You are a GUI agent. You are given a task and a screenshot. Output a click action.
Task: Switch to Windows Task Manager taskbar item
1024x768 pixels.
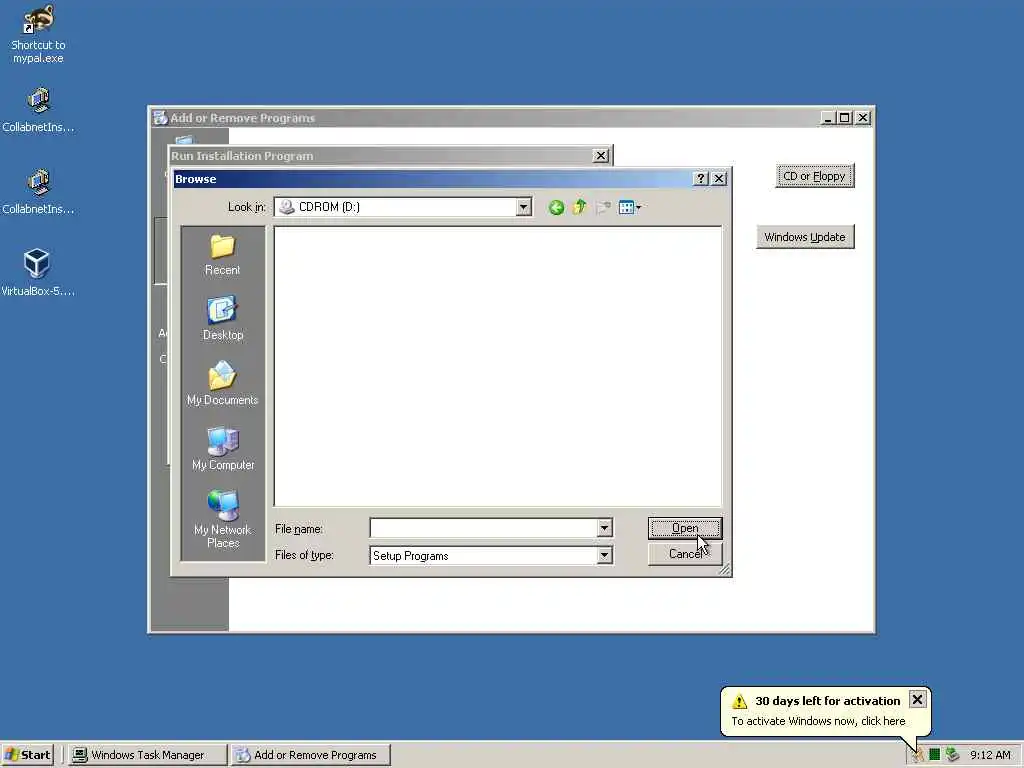pos(148,755)
